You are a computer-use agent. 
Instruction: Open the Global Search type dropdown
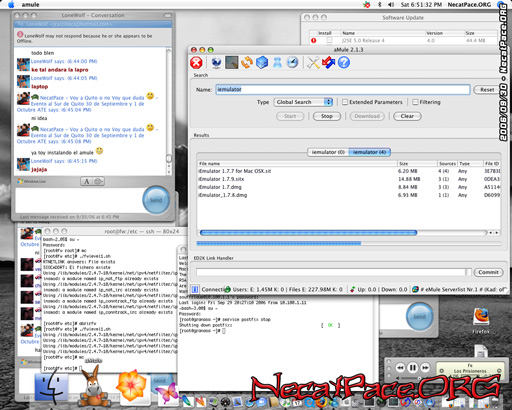pos(303,102)
